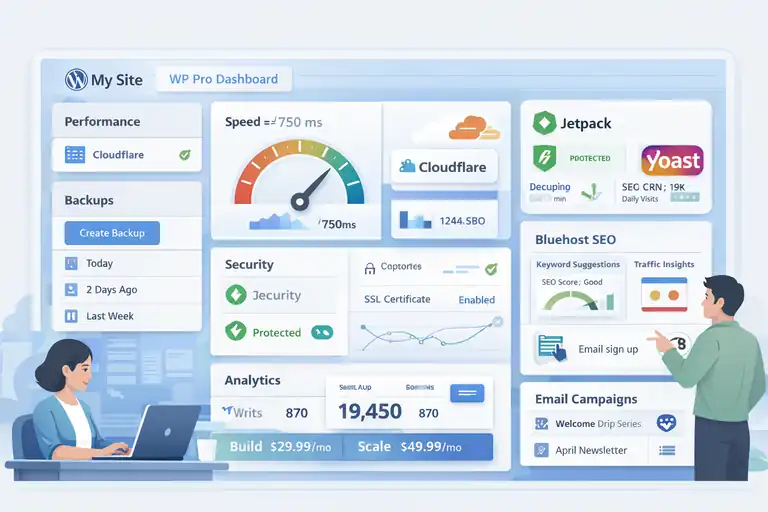The width and height of the screenshot is (768, 512).
Task: Click the Traffic Insights window icon
Action: (664, 294)
